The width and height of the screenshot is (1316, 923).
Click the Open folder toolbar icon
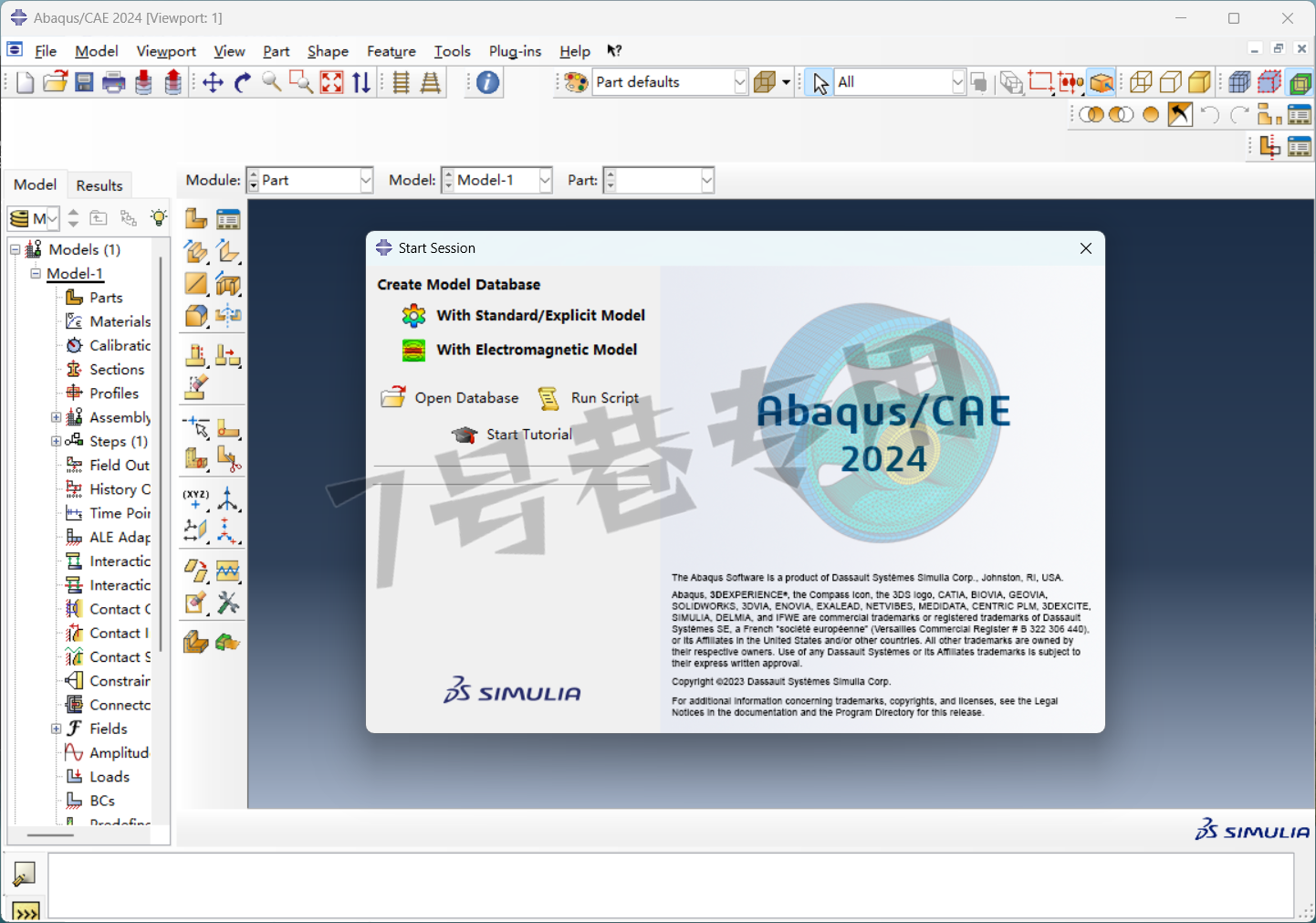pos(55,82)
